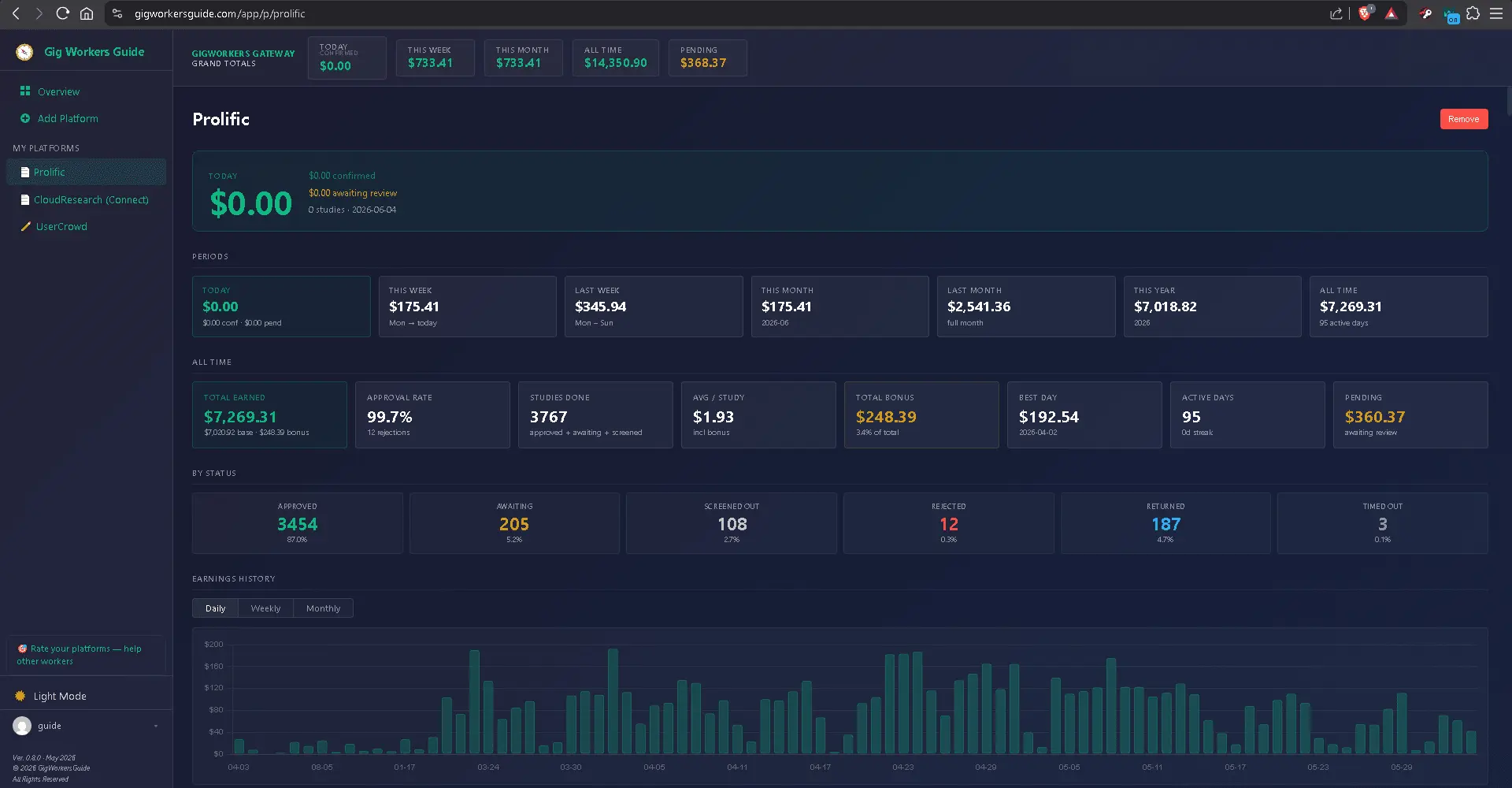Go back using the browser back arrow
Image resolution: width=1512 pixels, height=788 pixels.
(16, 13)
